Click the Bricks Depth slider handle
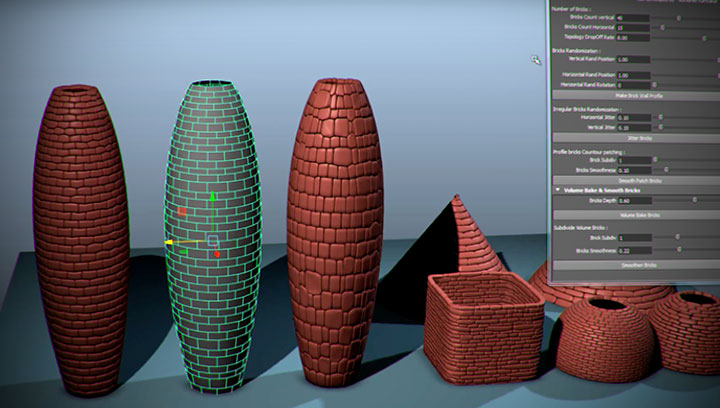 point(694,200)
